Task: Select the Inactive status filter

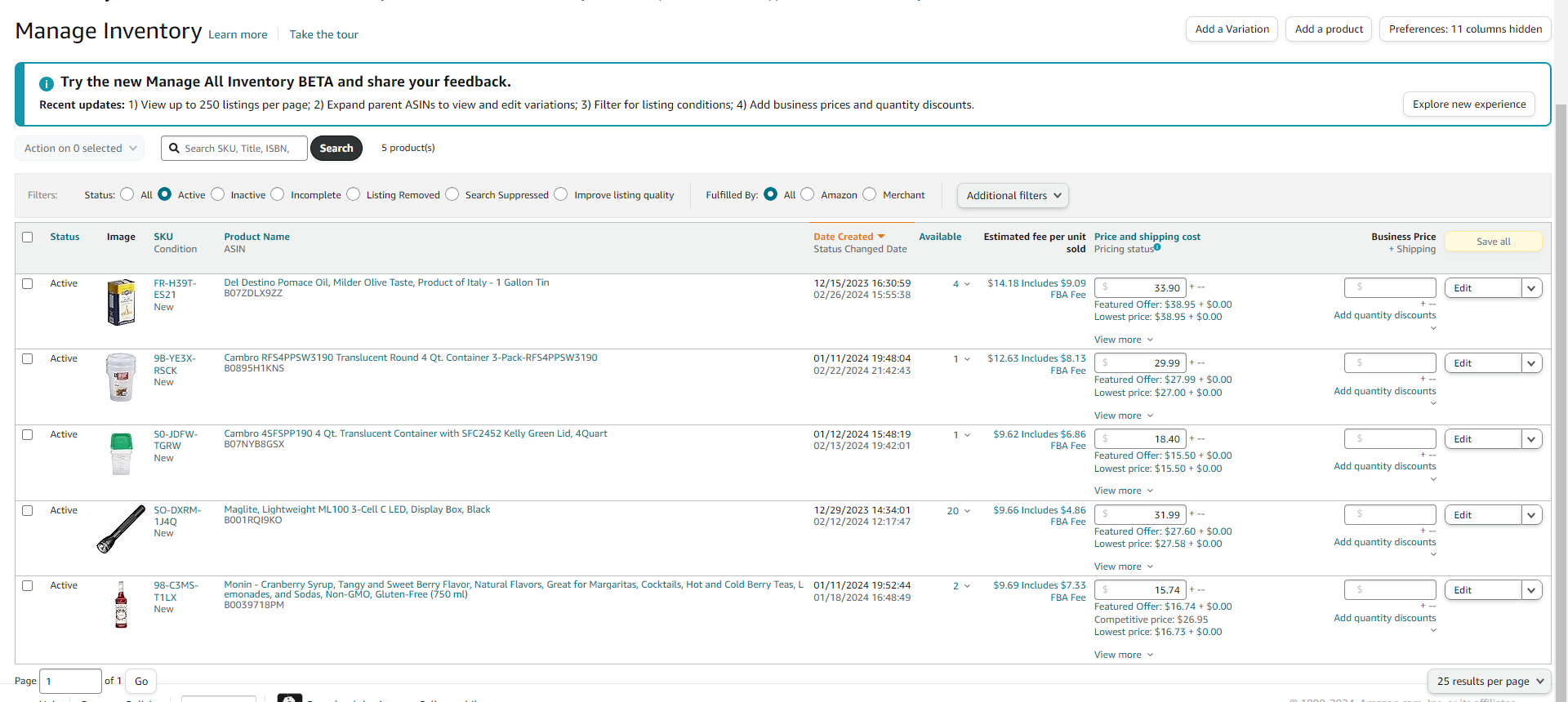Action: click(218, 194)
